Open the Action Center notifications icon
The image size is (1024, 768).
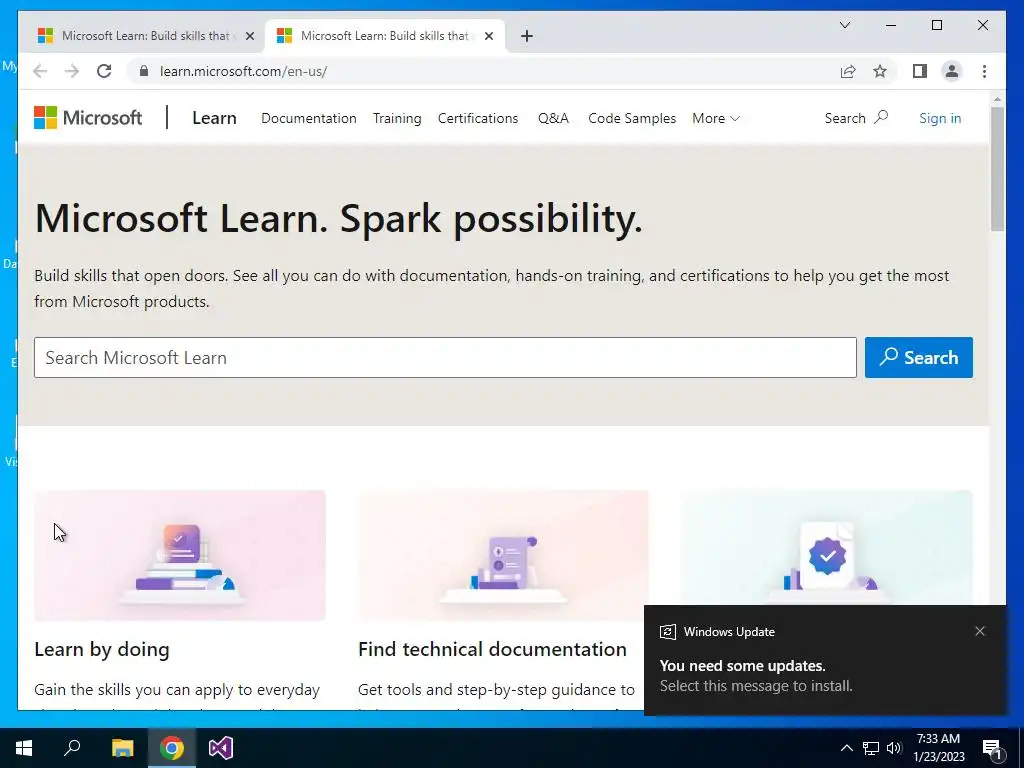[993, 748]
